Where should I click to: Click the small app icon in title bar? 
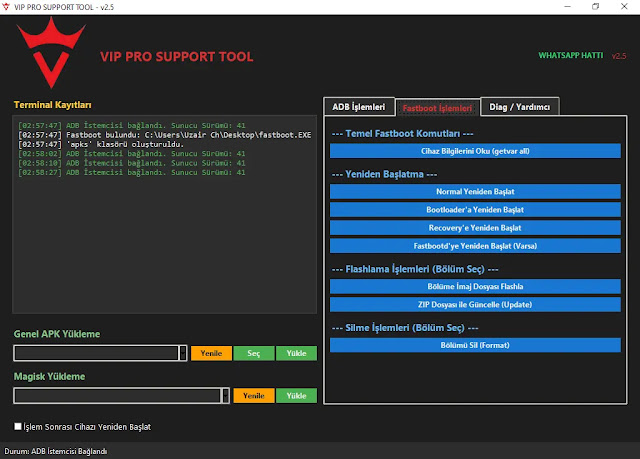(x=6, y=7)
